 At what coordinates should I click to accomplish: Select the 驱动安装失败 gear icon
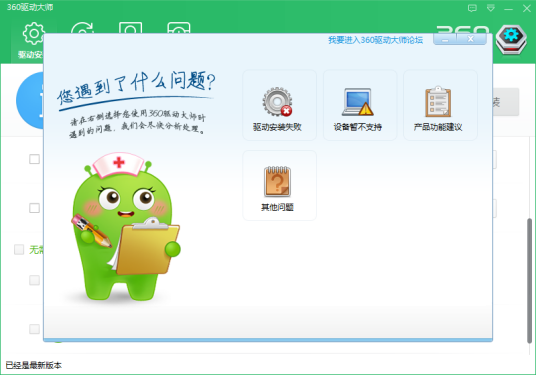coord(277,102)
